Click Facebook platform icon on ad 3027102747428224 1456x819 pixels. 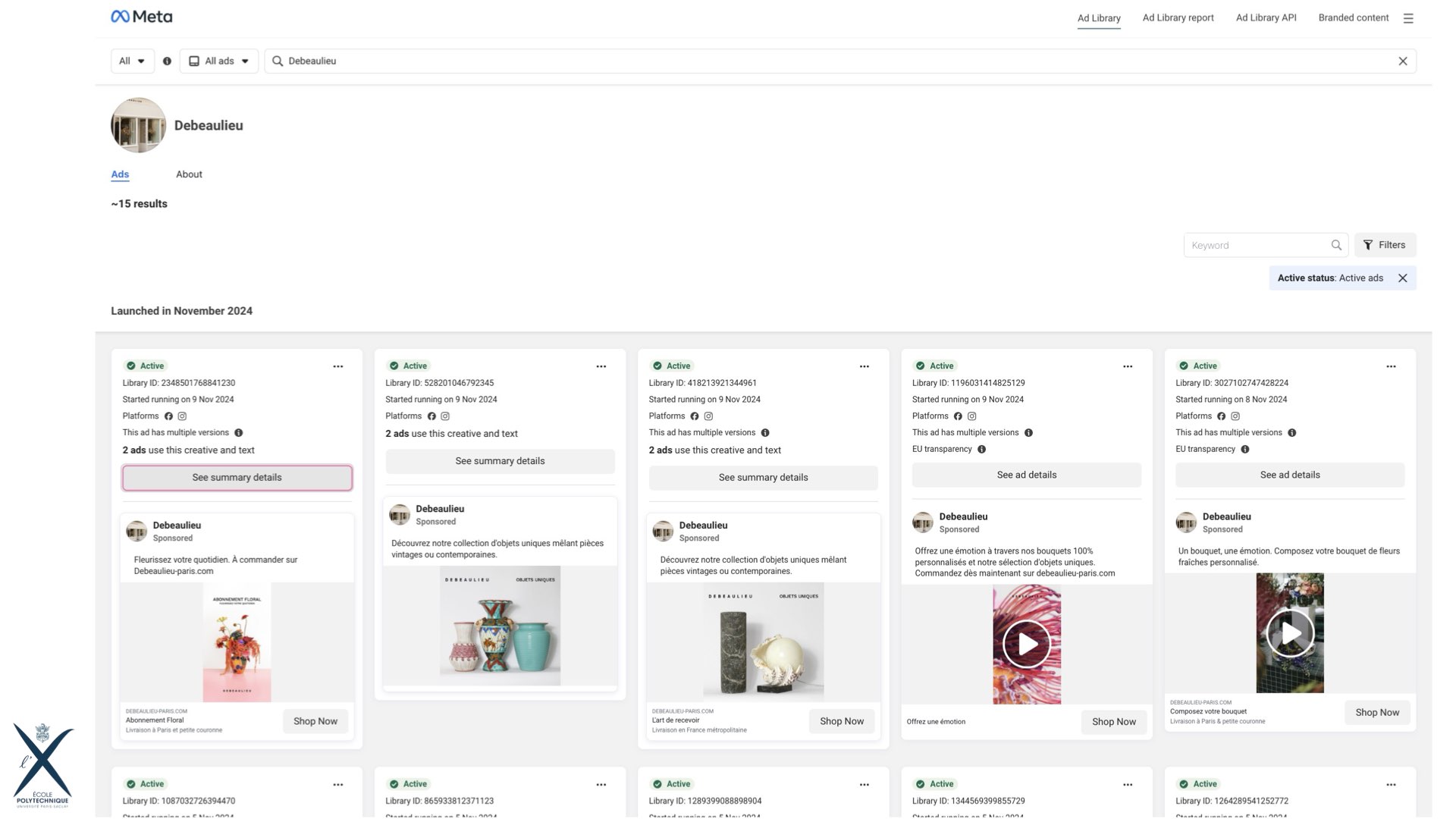click(1221, 416)
